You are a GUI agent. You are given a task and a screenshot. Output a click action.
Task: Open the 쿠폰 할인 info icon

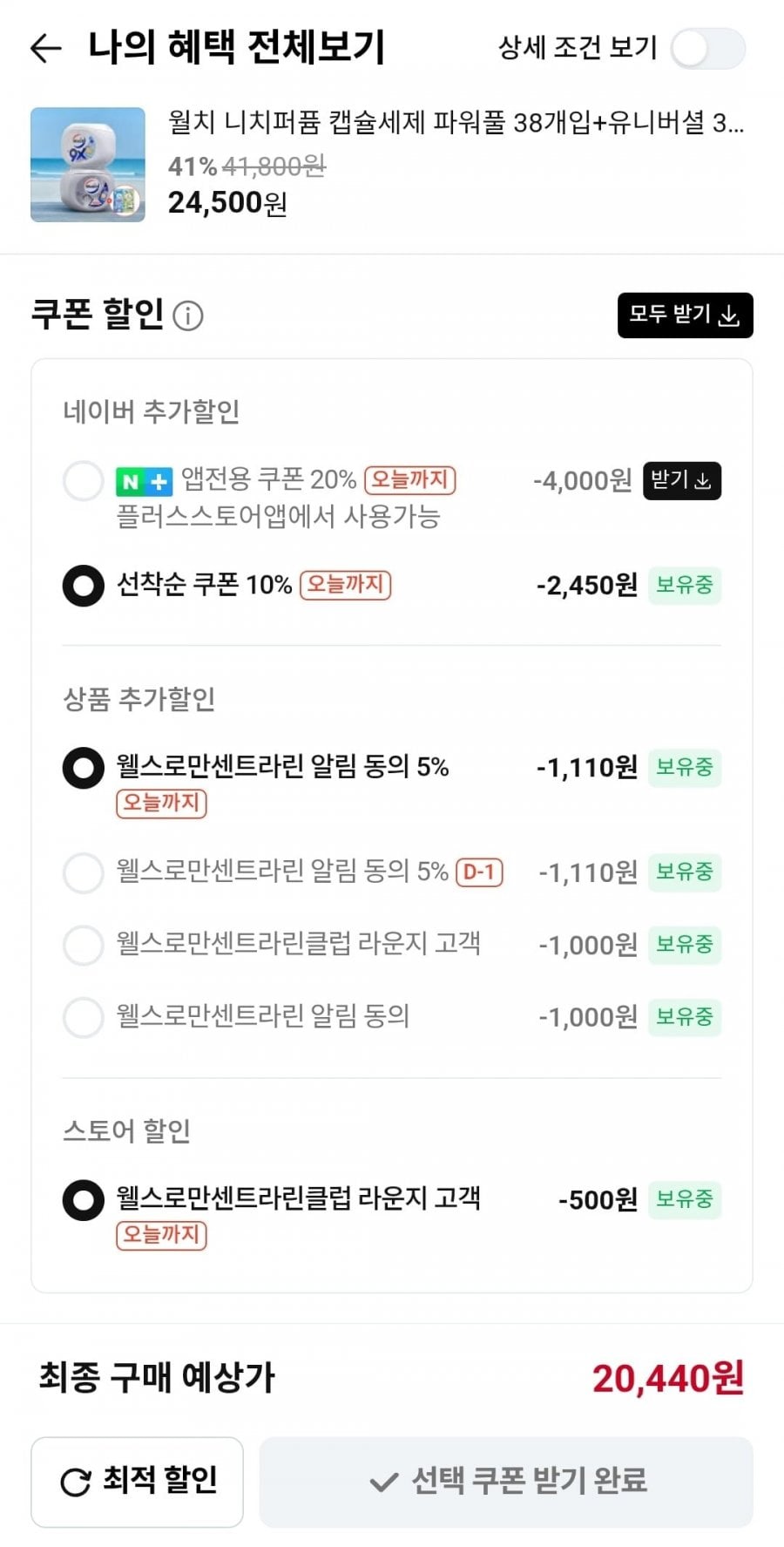(x=188, y=316)
